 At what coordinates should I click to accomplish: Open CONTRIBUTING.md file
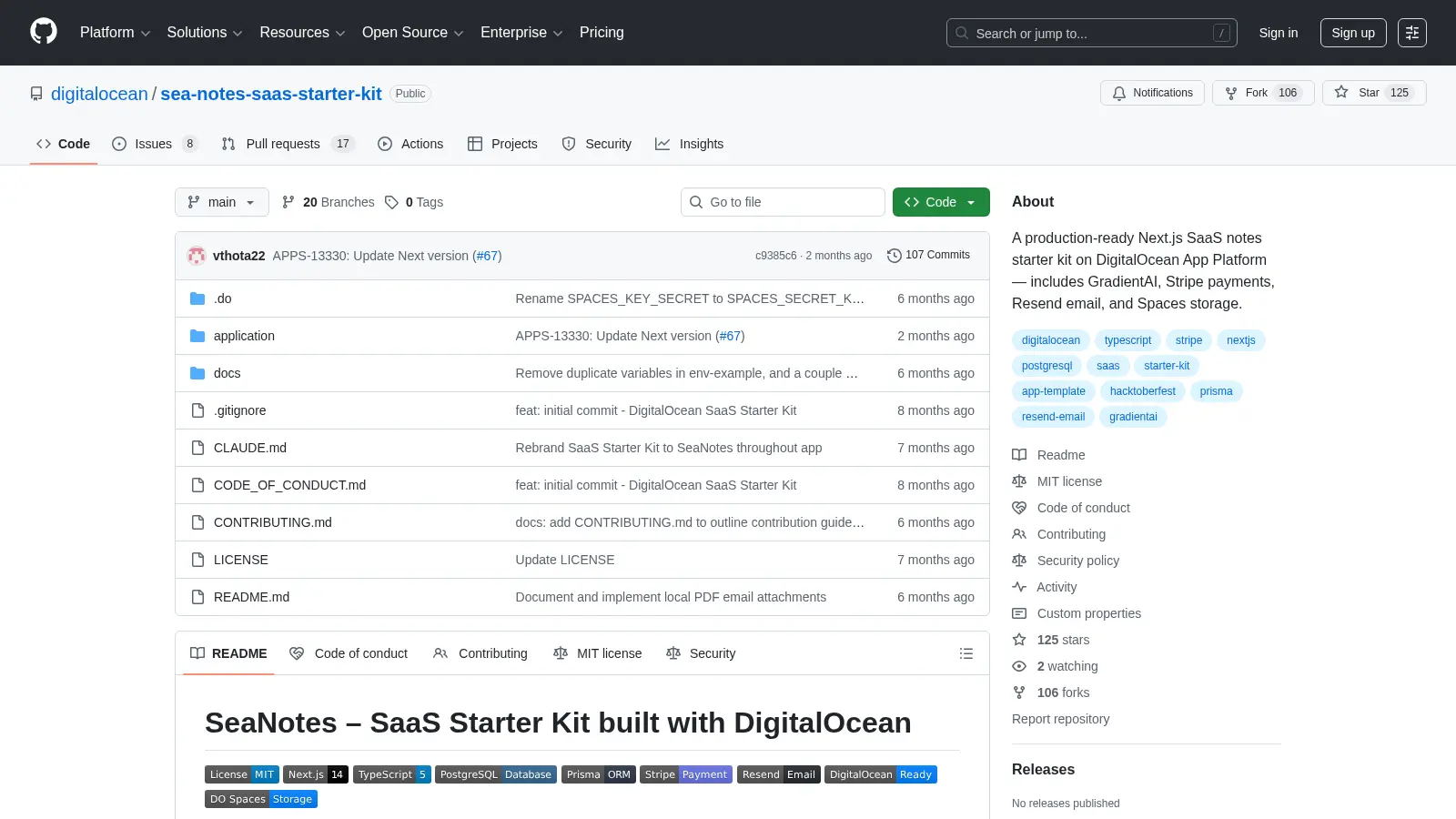pos(273,522)
